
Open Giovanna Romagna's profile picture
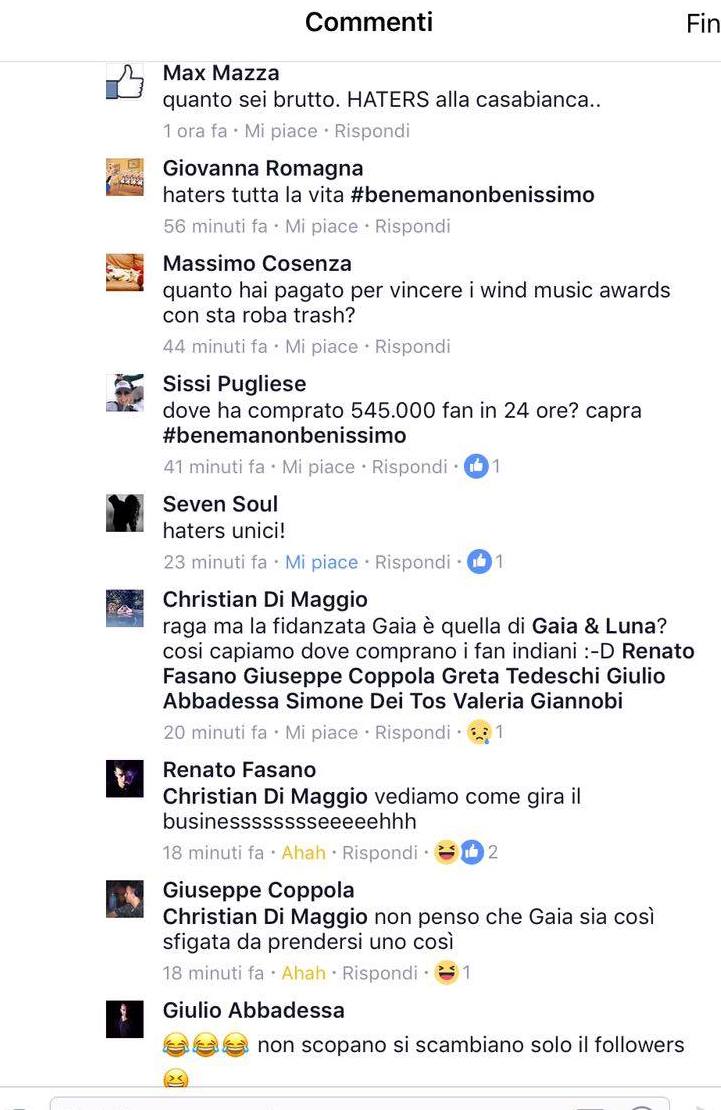click(x=125, y=177)
